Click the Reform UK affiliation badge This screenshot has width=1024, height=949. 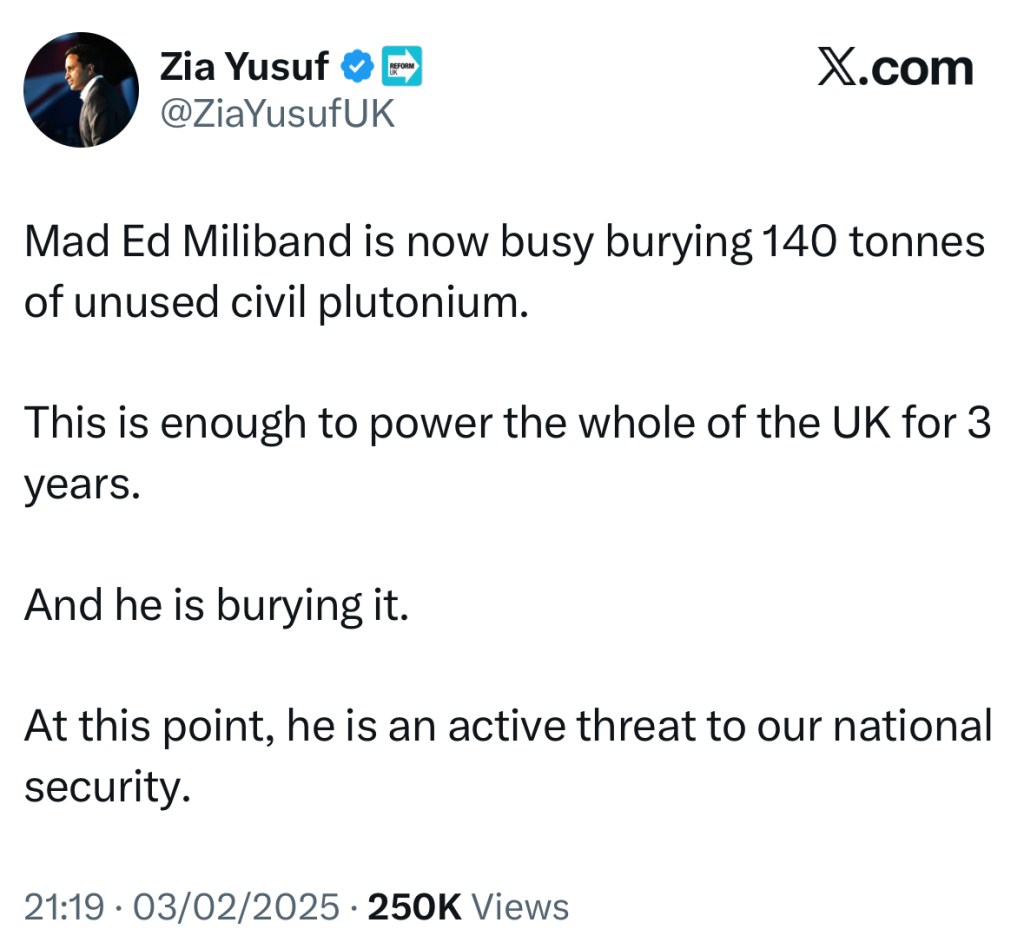tap(401, 66)
